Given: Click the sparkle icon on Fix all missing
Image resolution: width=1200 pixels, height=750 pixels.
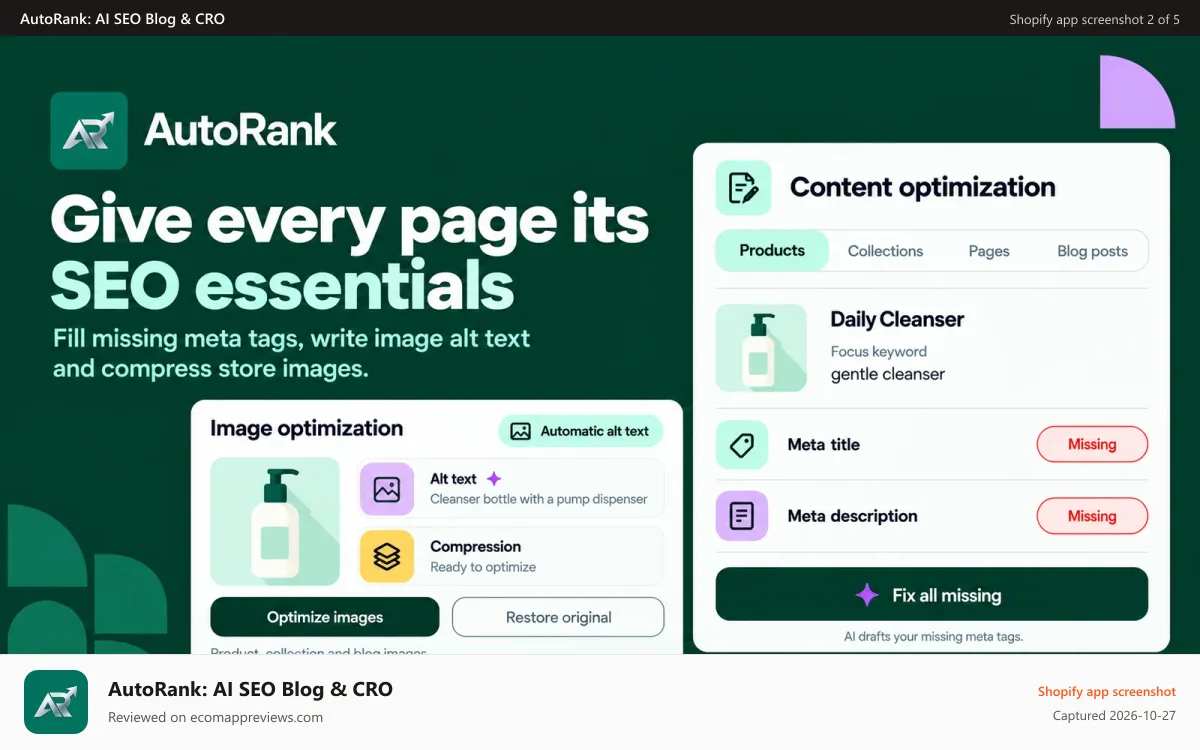Looking at the screenshot, I should click(x=867, y=596).
